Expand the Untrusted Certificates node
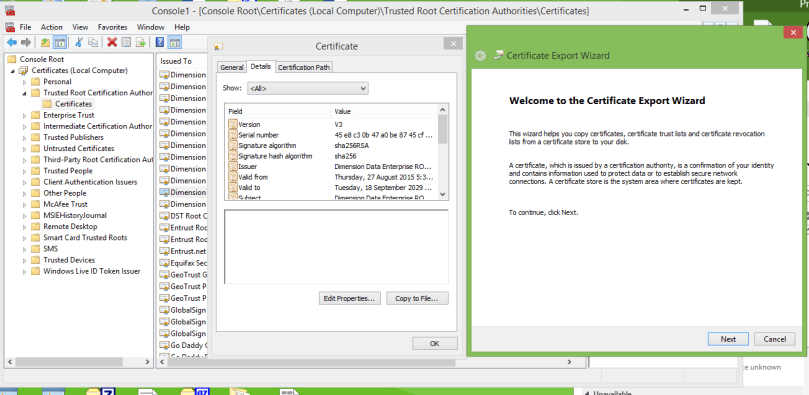809x395 pixels. tap(24, 149)
